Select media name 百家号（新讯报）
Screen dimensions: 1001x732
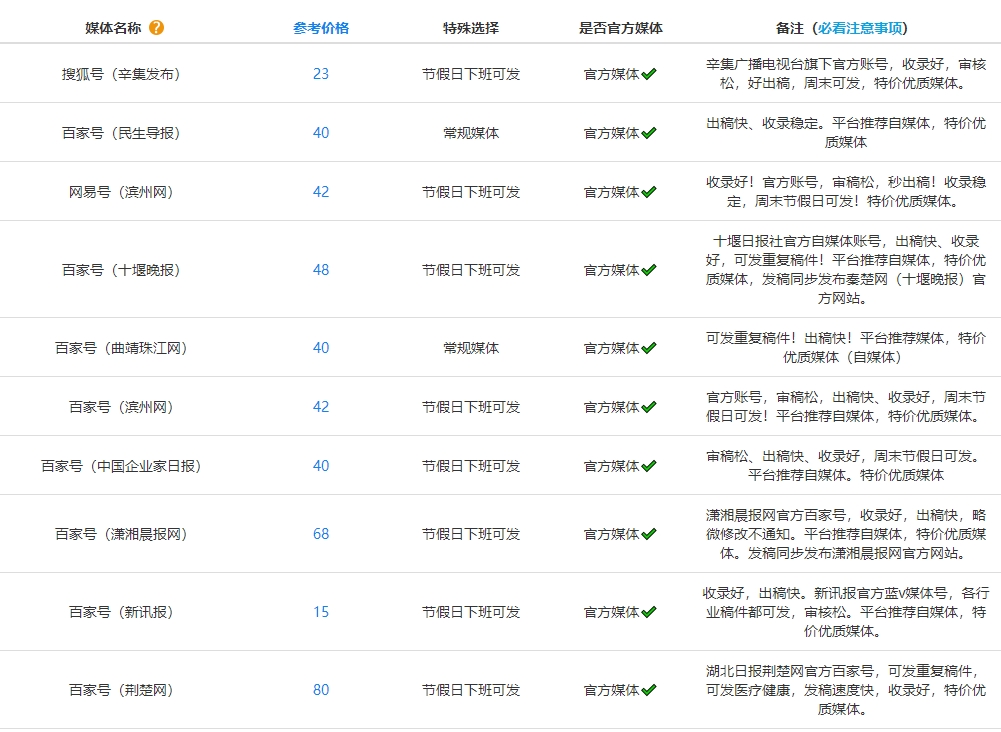click(121, 612)
